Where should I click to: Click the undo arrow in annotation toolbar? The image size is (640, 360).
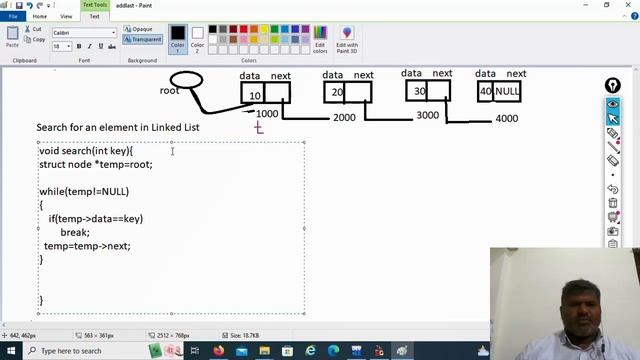pyautogui.click(x=613, y=189)
